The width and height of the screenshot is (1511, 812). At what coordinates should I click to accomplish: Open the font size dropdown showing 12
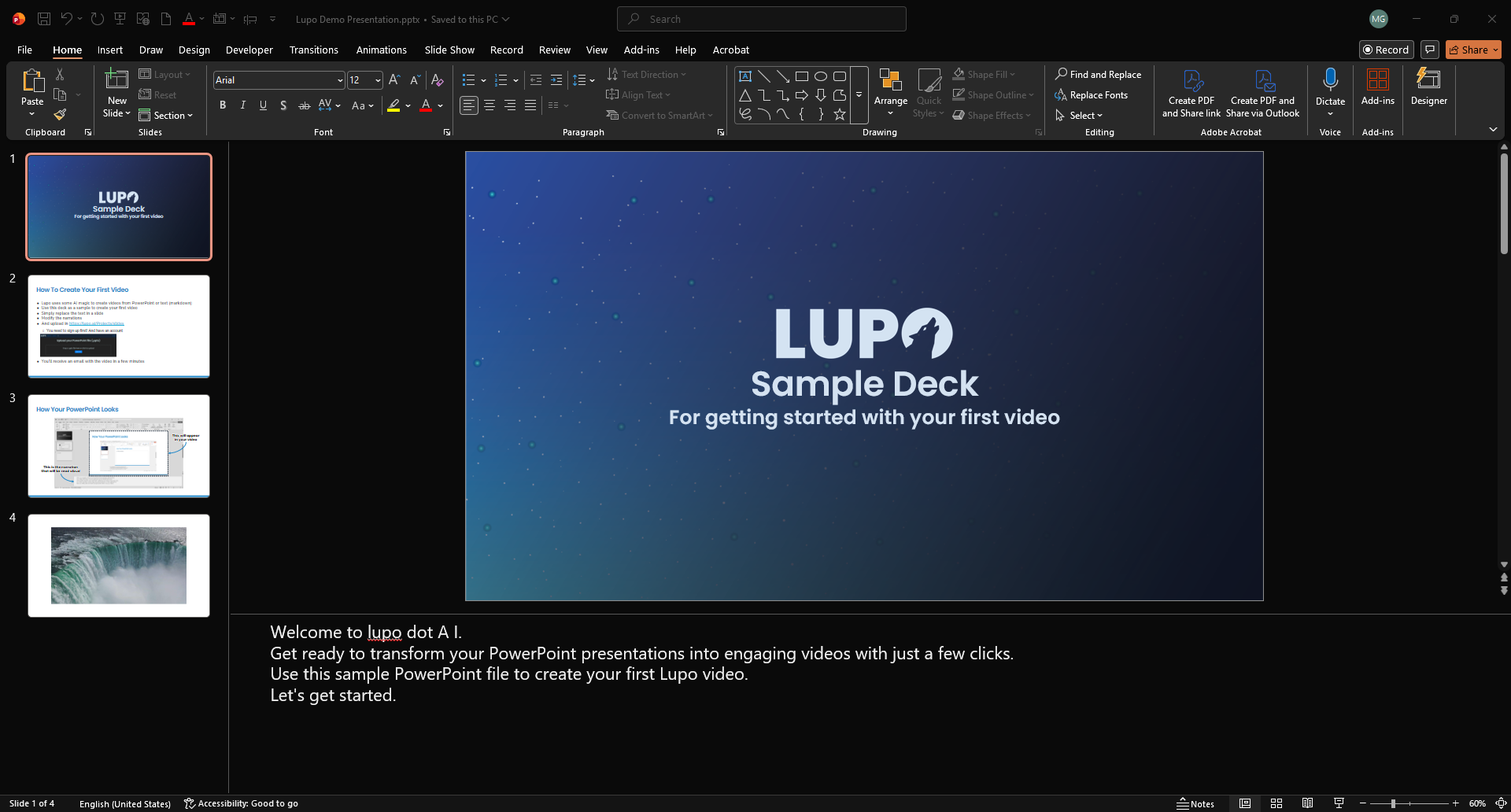click(x=378, y=79)
